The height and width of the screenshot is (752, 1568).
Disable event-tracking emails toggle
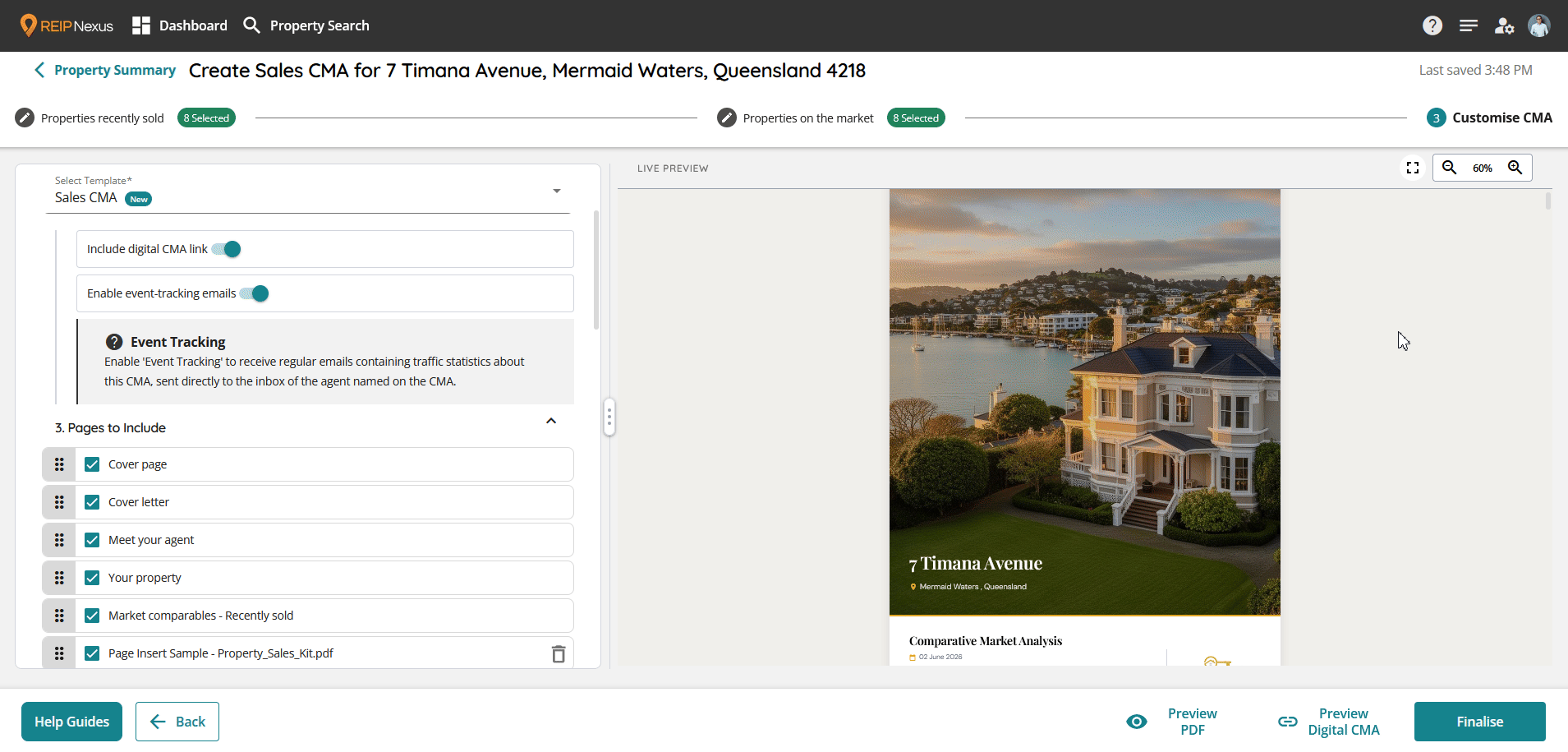254,293
